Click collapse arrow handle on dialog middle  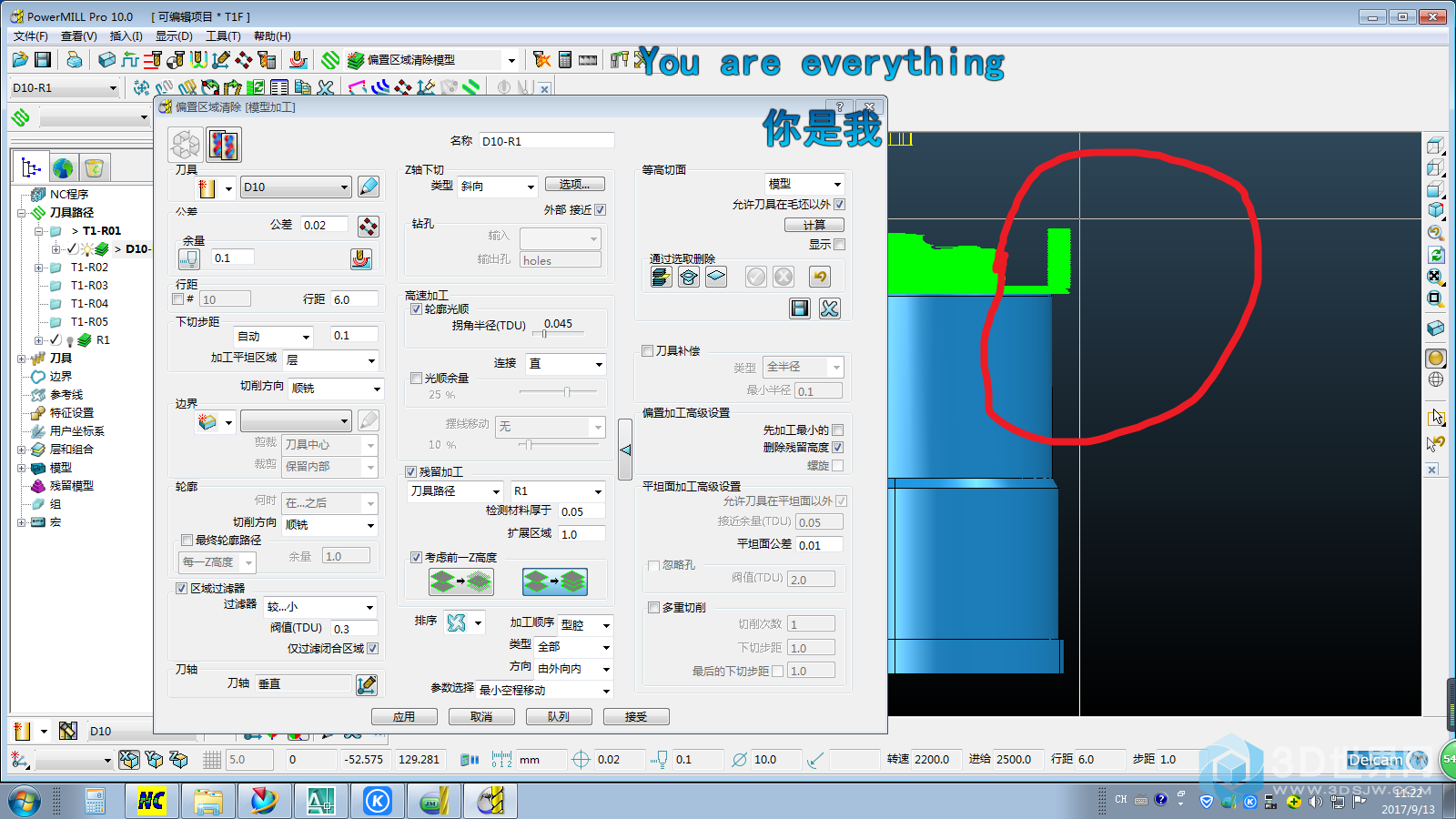pyautogui.click(x=625, y=450)
